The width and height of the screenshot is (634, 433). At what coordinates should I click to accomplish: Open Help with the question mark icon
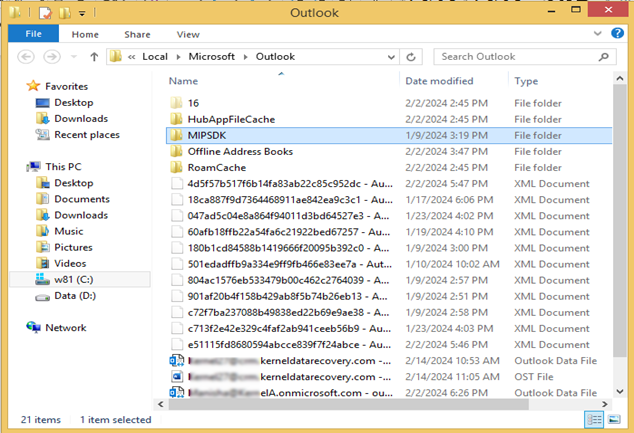(x=617, y=33)
